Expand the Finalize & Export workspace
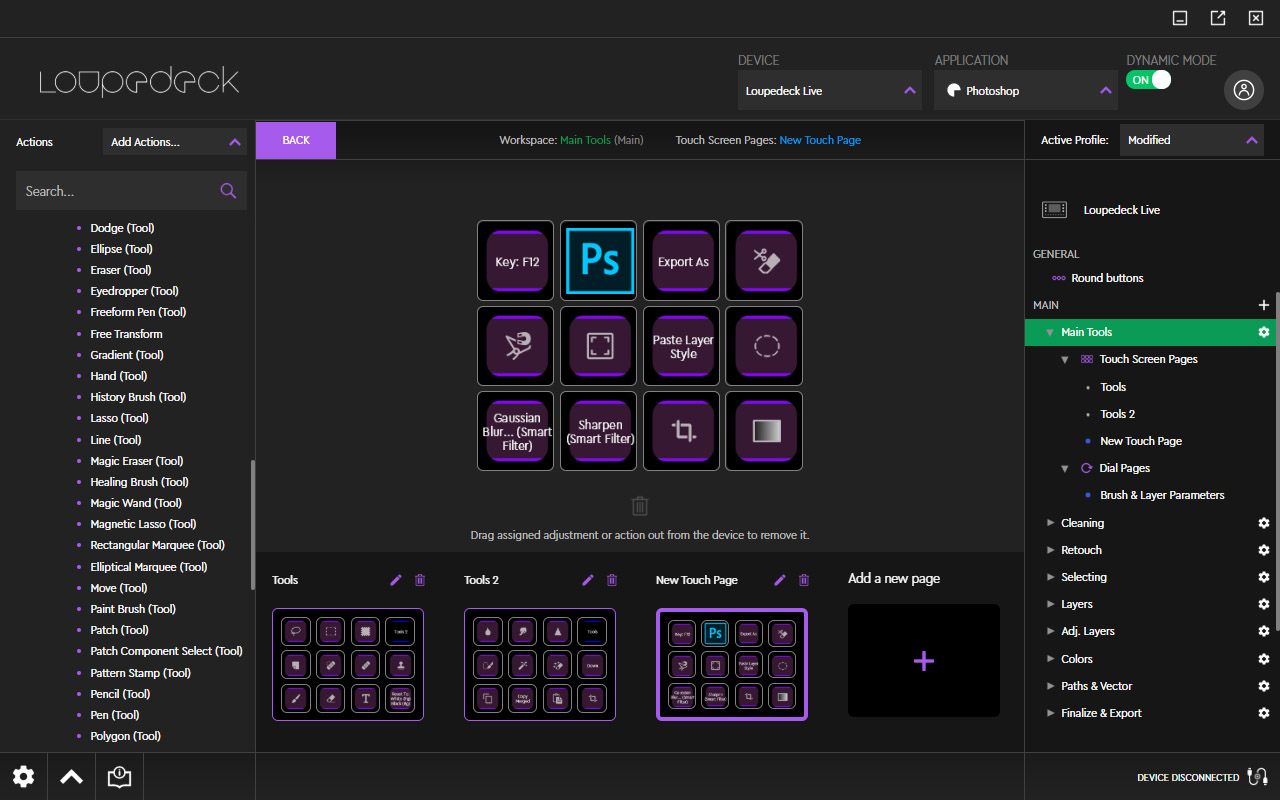The image size is (1280, 800). click(1050, 713)
